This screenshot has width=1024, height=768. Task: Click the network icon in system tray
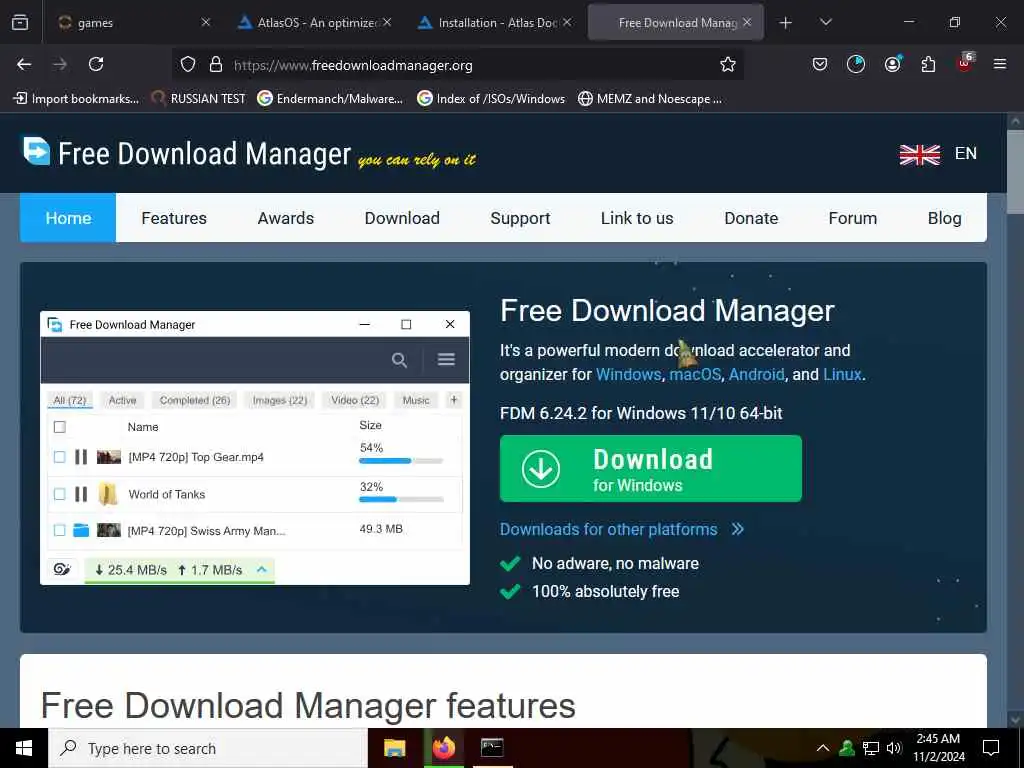point(871,748)
